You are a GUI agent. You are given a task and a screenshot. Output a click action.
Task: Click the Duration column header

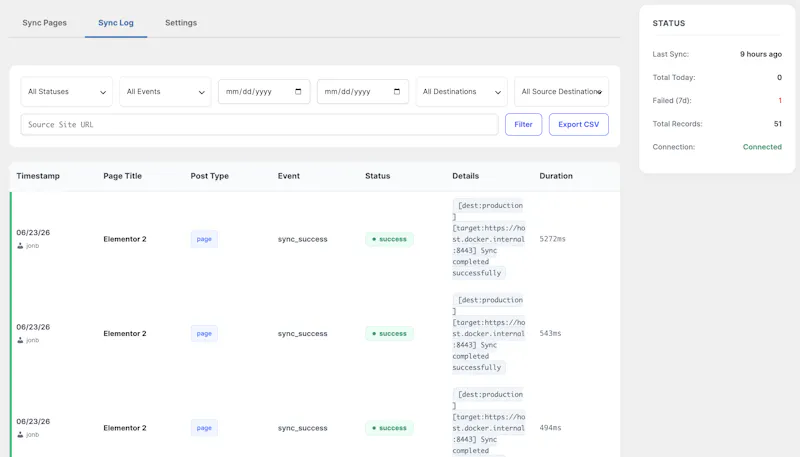(556, 176)
